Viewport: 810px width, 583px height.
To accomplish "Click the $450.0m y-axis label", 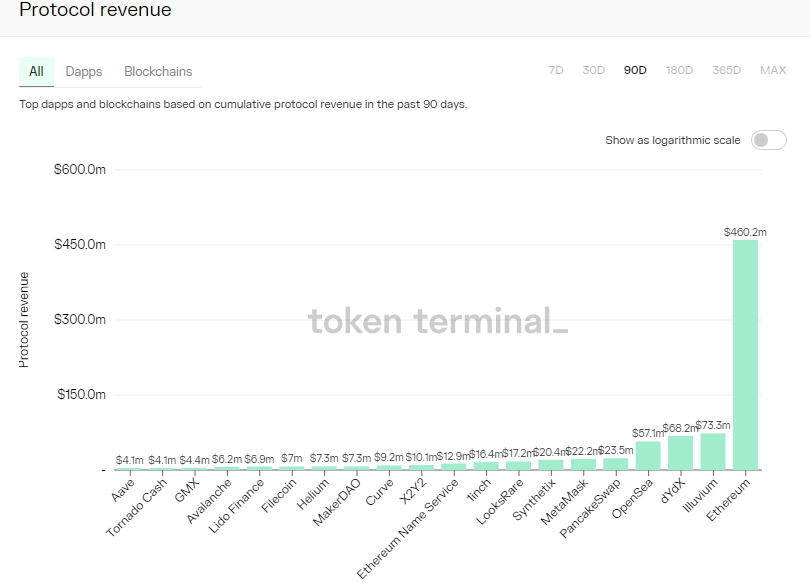I will (80, 244).
